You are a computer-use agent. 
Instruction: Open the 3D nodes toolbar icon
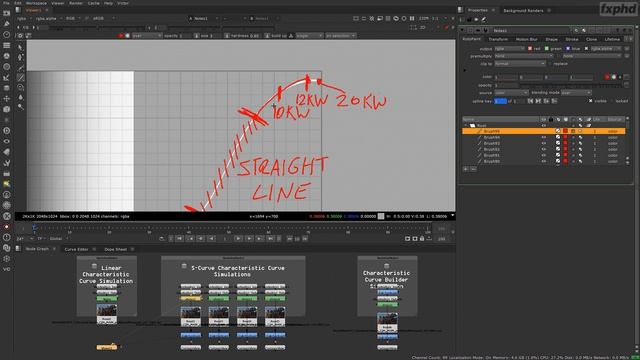tap(7, 109)
